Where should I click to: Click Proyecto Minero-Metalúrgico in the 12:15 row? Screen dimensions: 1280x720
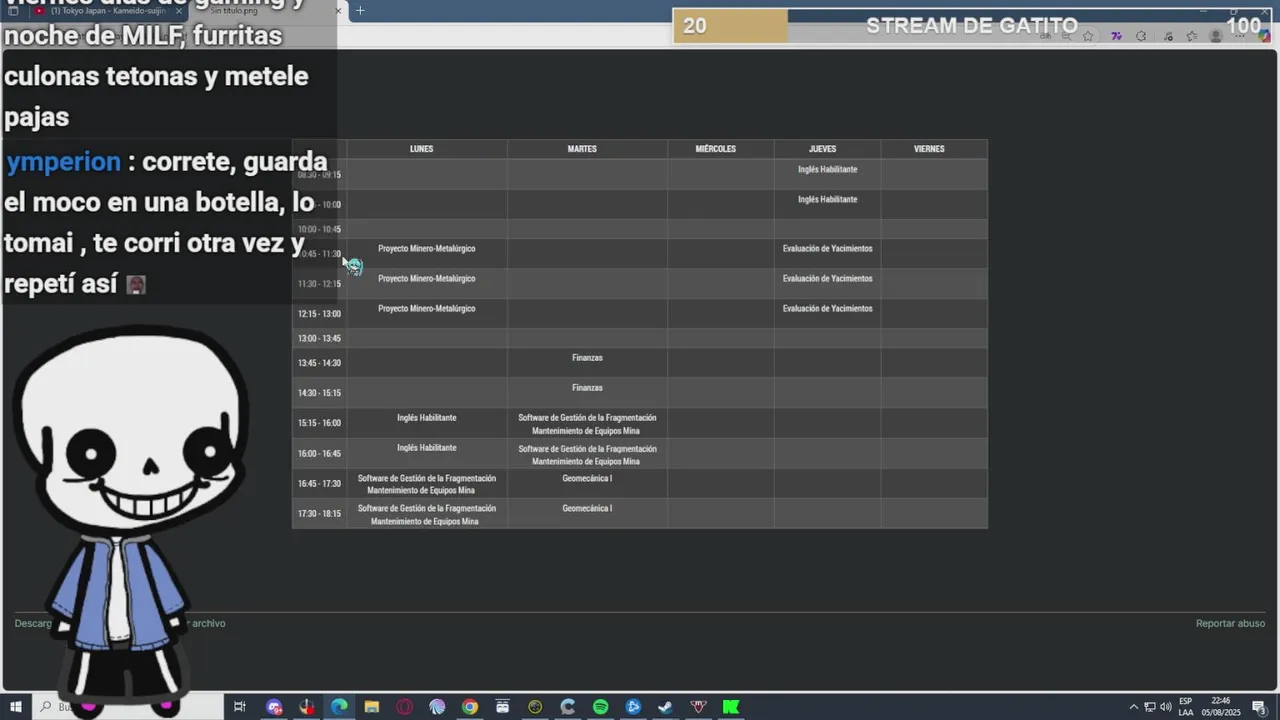point(427,309)
